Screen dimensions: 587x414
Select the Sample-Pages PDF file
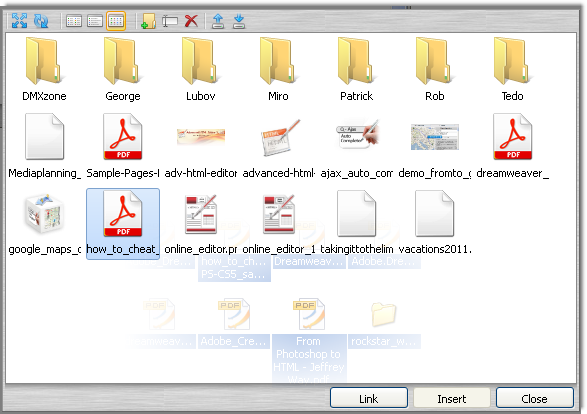click(123, 146)
